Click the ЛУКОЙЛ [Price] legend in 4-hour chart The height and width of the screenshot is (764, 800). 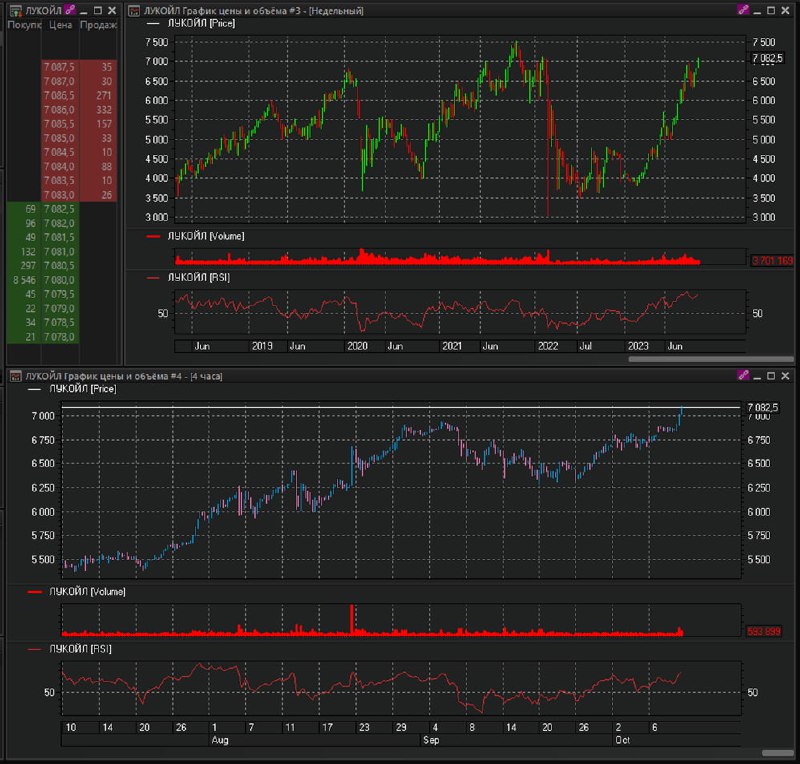[83, 389]
